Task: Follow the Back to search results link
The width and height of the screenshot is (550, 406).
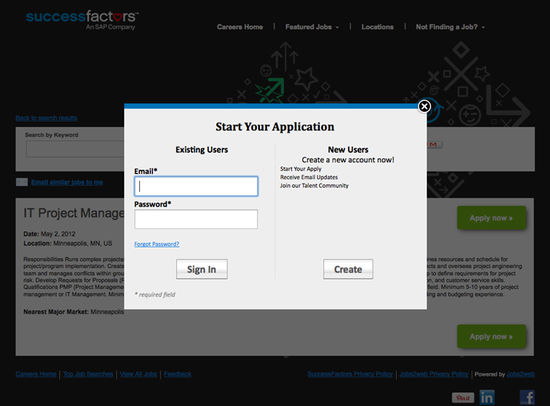Action: 46,118
